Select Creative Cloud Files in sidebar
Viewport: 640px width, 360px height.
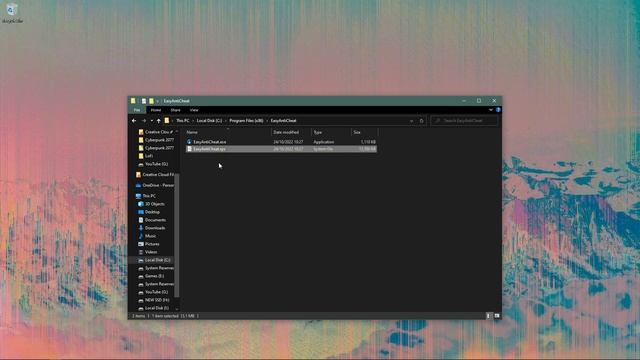tap(155, 175)
